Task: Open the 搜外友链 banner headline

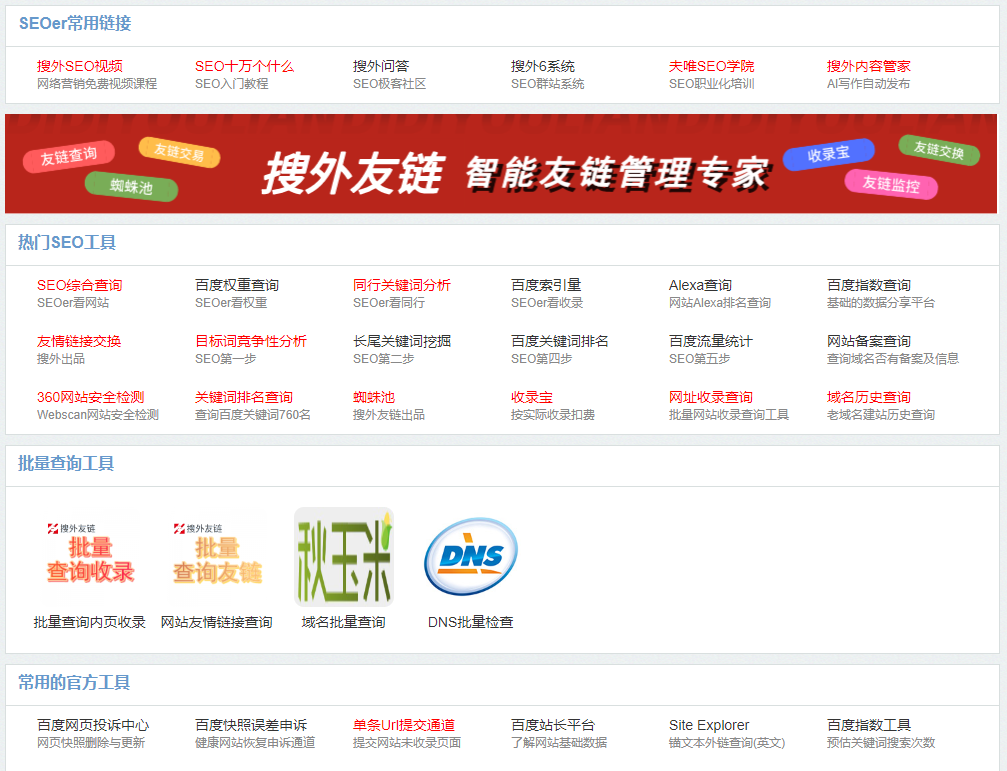Action: tap(352, 173)
